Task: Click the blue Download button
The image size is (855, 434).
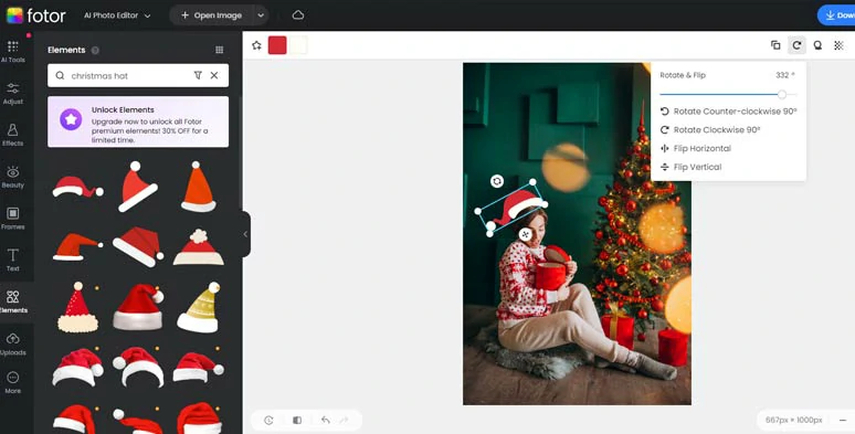Action: click(836, 15)
